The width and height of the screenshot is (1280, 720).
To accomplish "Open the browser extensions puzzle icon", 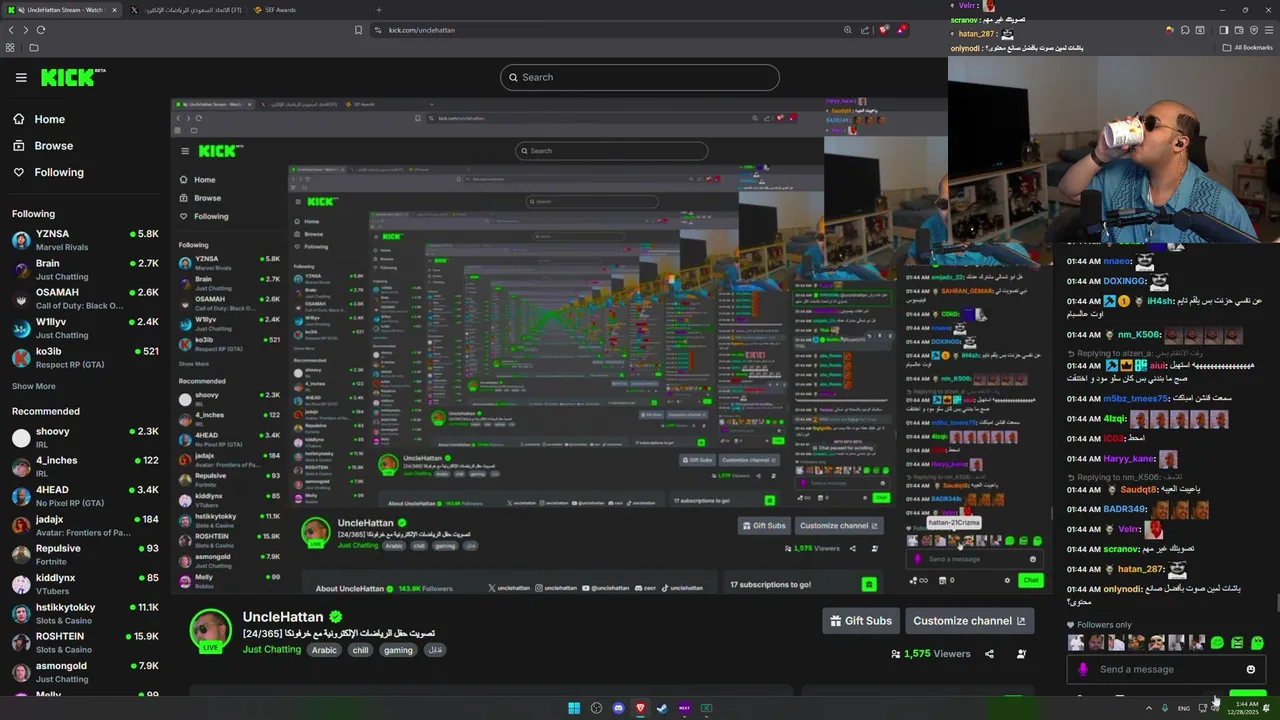I will click(x=1184, y=30).
